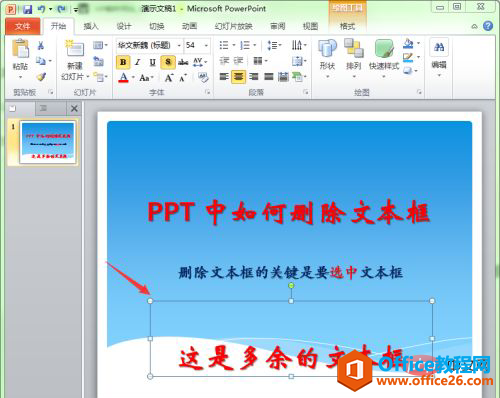The width and height of the screenshot is (500, 398).
Task: Click the Editing (编辑) binoculars icon
Action: tap(439, 48)
